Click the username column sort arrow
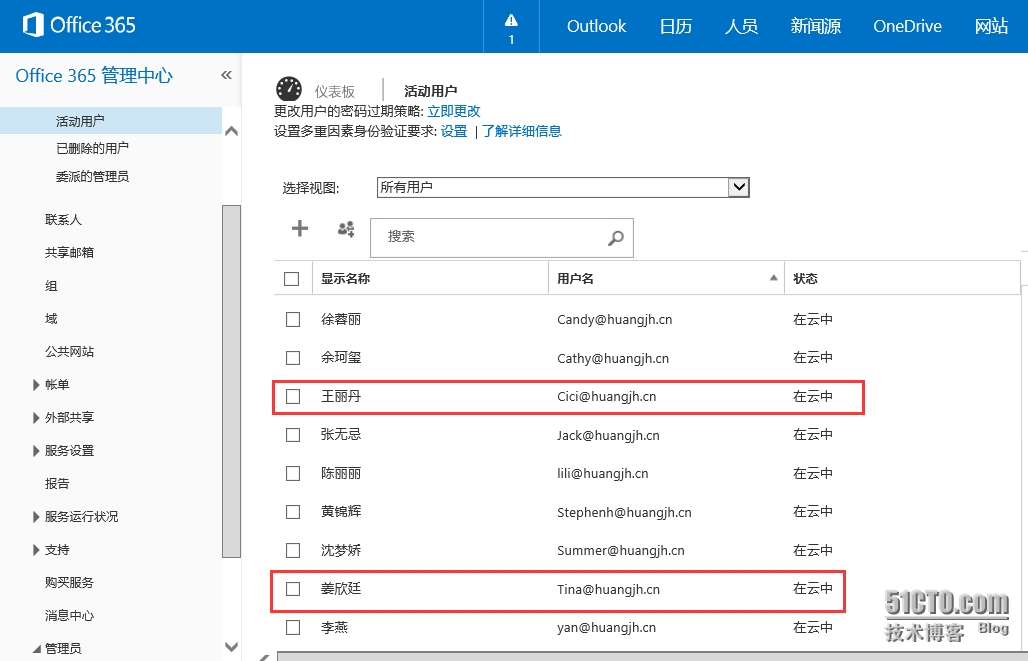1028x661 pixels. click(x=774, y=277)
